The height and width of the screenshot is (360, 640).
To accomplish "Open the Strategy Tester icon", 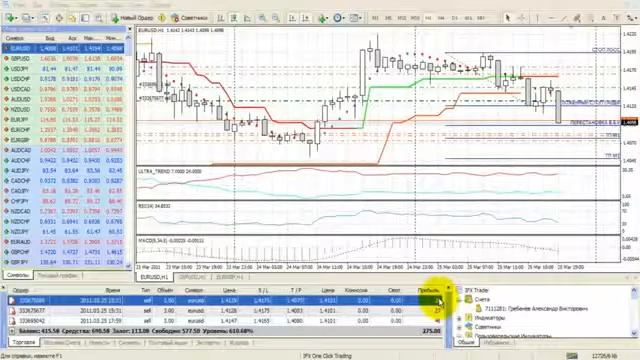I will click(98, 18).
